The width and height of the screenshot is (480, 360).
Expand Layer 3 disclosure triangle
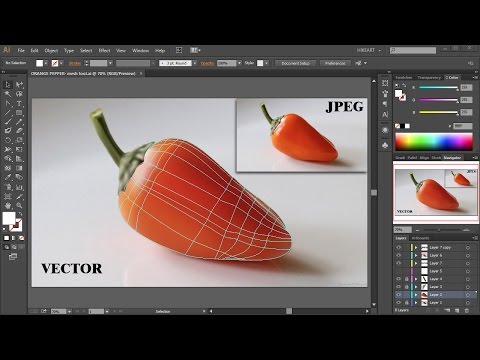tap(416, 287)
